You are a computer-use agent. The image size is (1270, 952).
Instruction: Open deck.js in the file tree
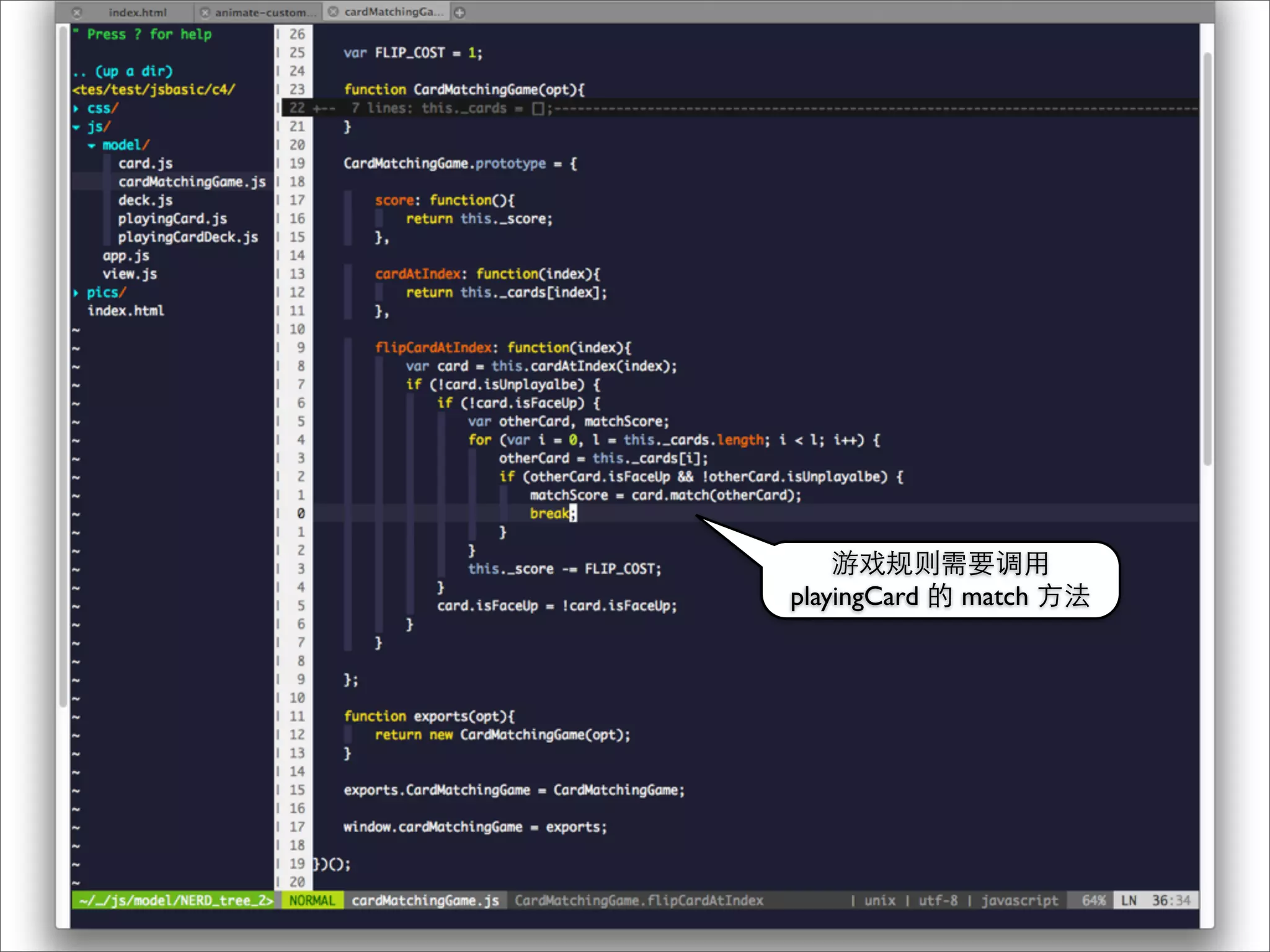click(146, 201)
